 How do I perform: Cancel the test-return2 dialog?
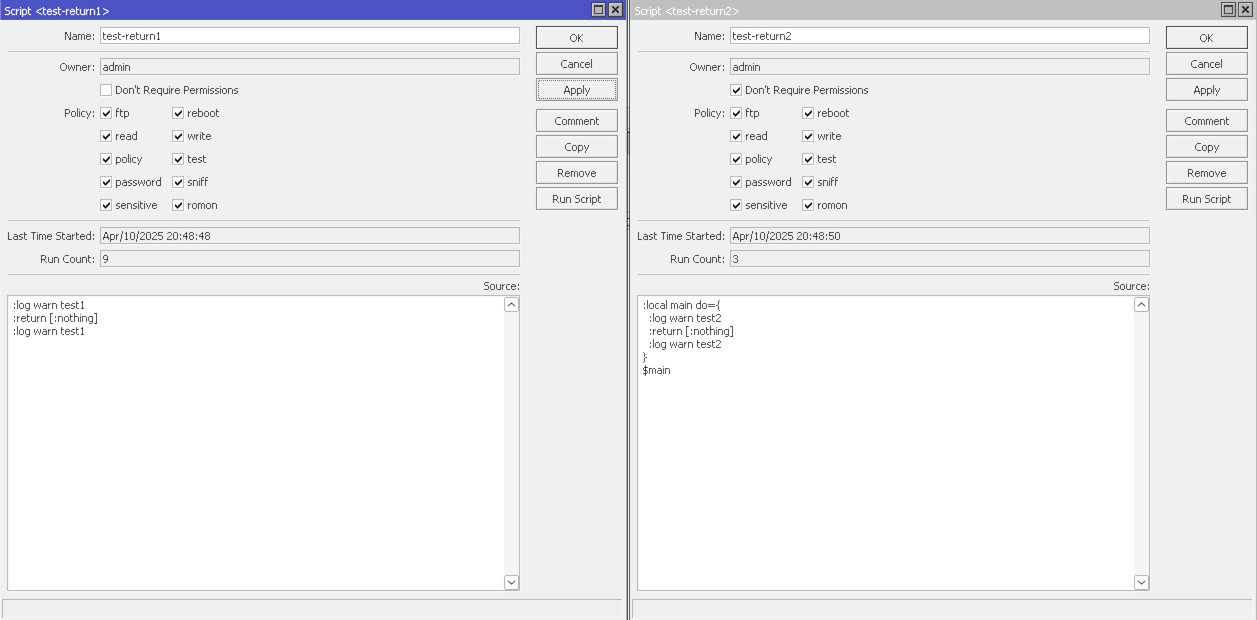[x=1206, y=63]
